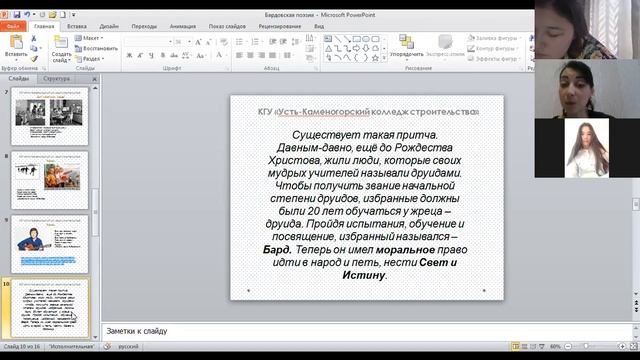This screenshot has width=640, height=360.
Task: Toggle italic К formatting
Action: tap(140, 56)
